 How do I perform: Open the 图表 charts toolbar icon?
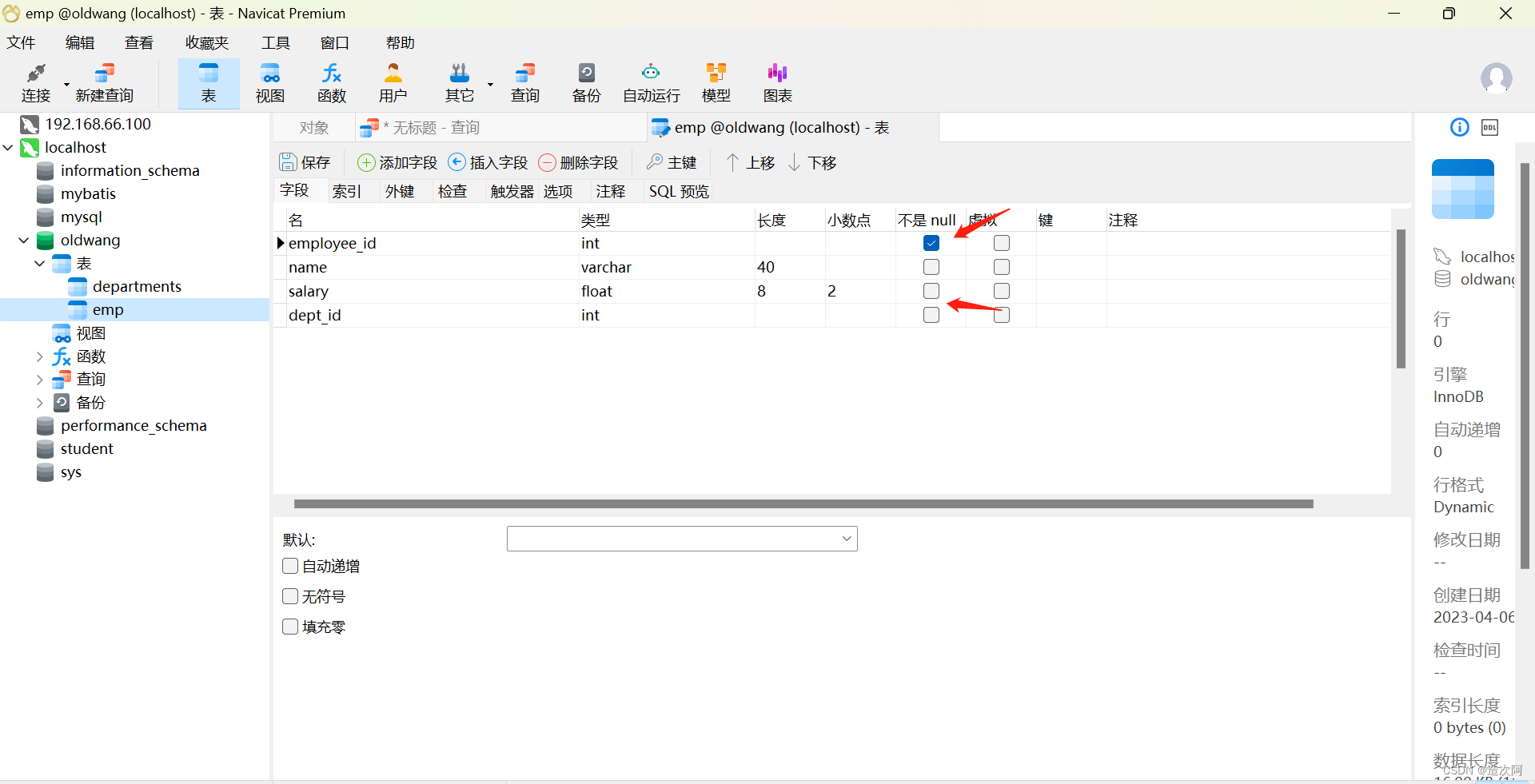[777, 83]
